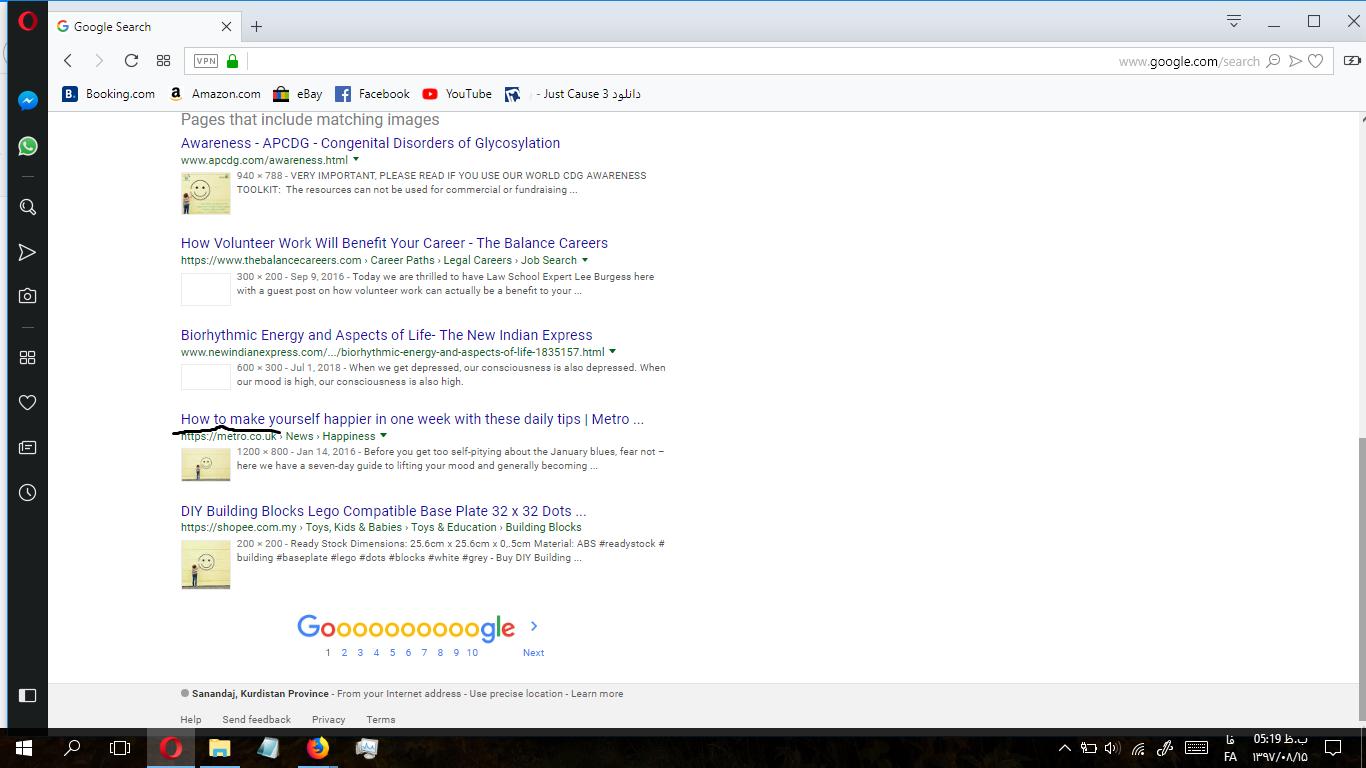Image resolution: width=1366 pixels, height=768 pixels.
Task: Open Messenger in the Opera sidebar
Action: pos(28,101)
